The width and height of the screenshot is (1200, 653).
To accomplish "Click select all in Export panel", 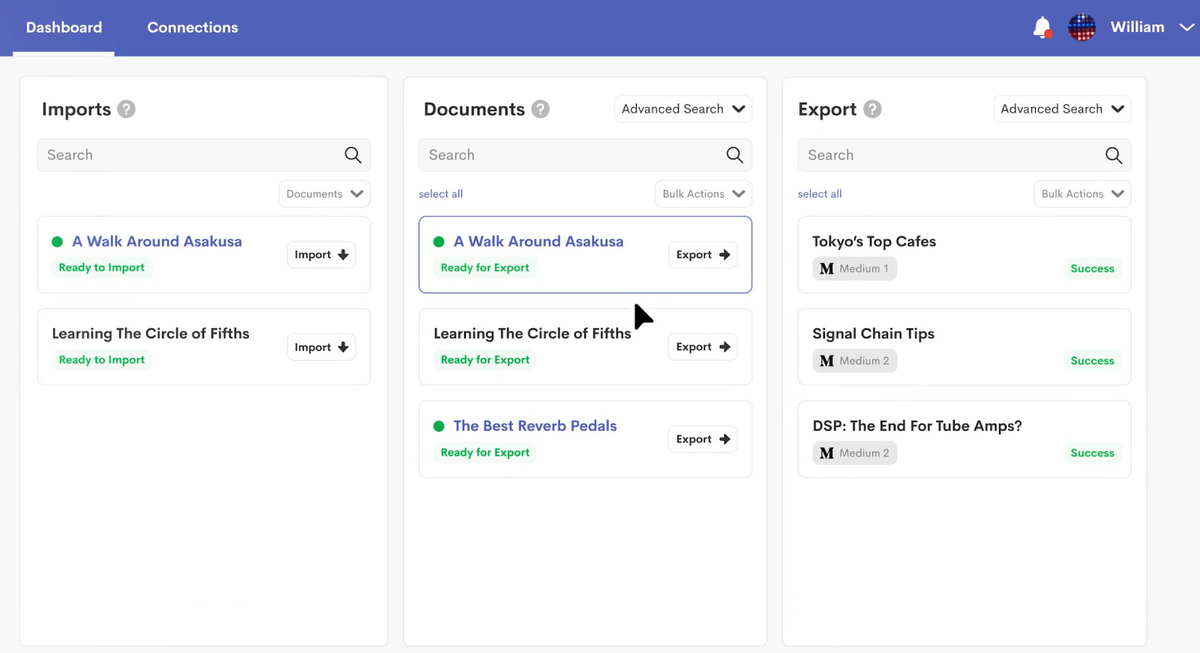I will point(820,194).
